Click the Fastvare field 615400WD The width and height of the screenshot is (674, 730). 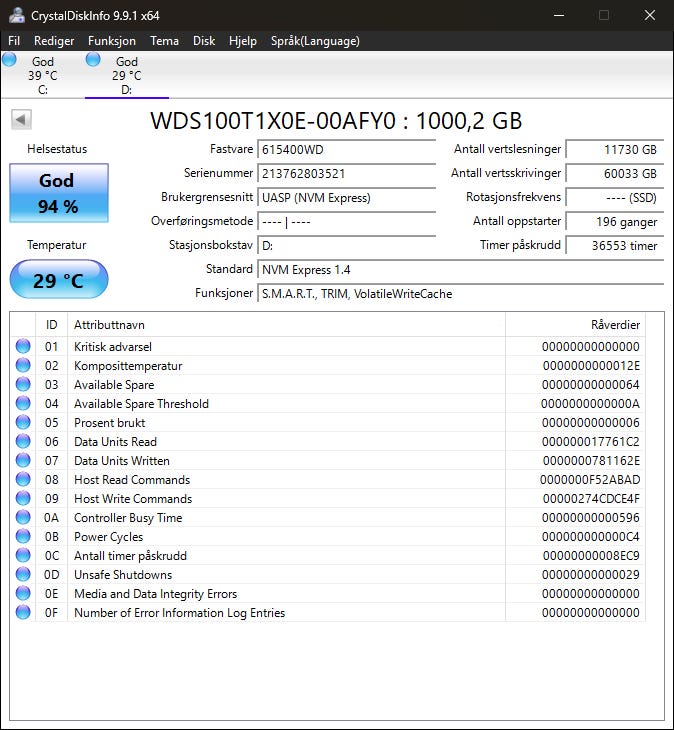(x=346, y=149)
